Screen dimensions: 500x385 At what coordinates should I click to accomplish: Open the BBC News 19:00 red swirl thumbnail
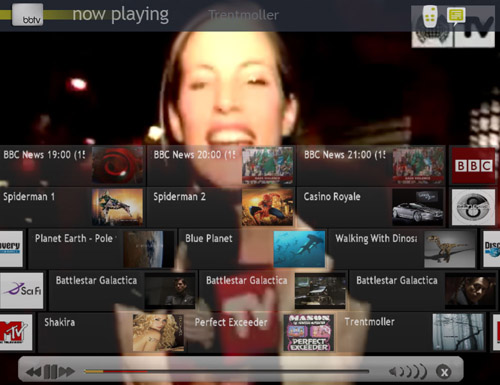117,166
